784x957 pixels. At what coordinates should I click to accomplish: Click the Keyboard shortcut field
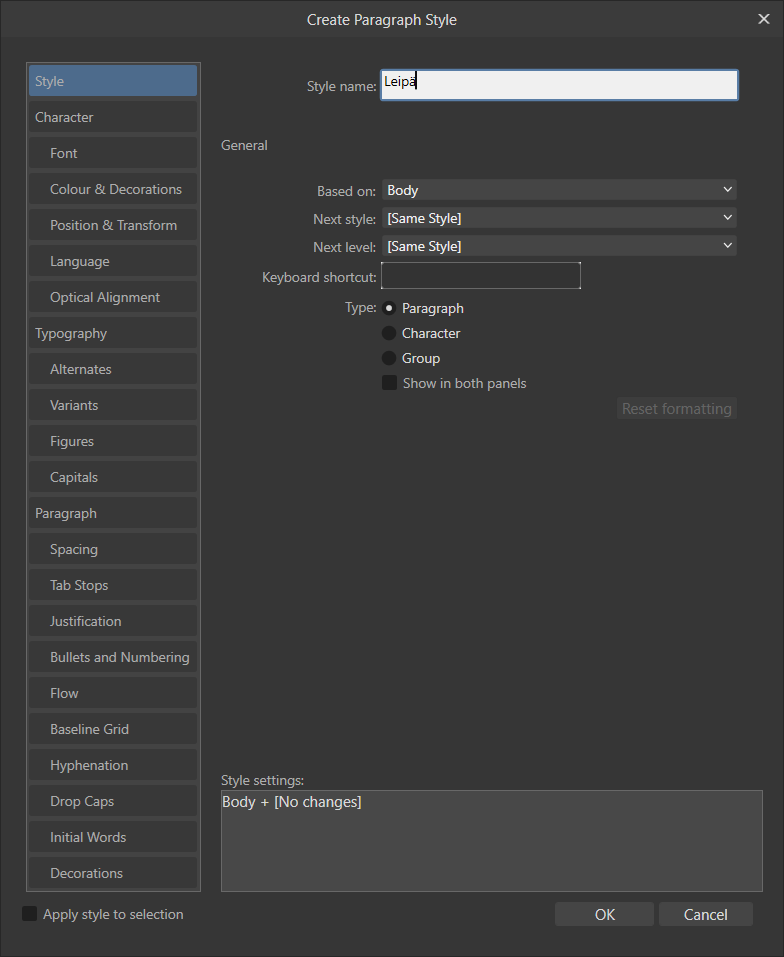(x=481, y=276)
